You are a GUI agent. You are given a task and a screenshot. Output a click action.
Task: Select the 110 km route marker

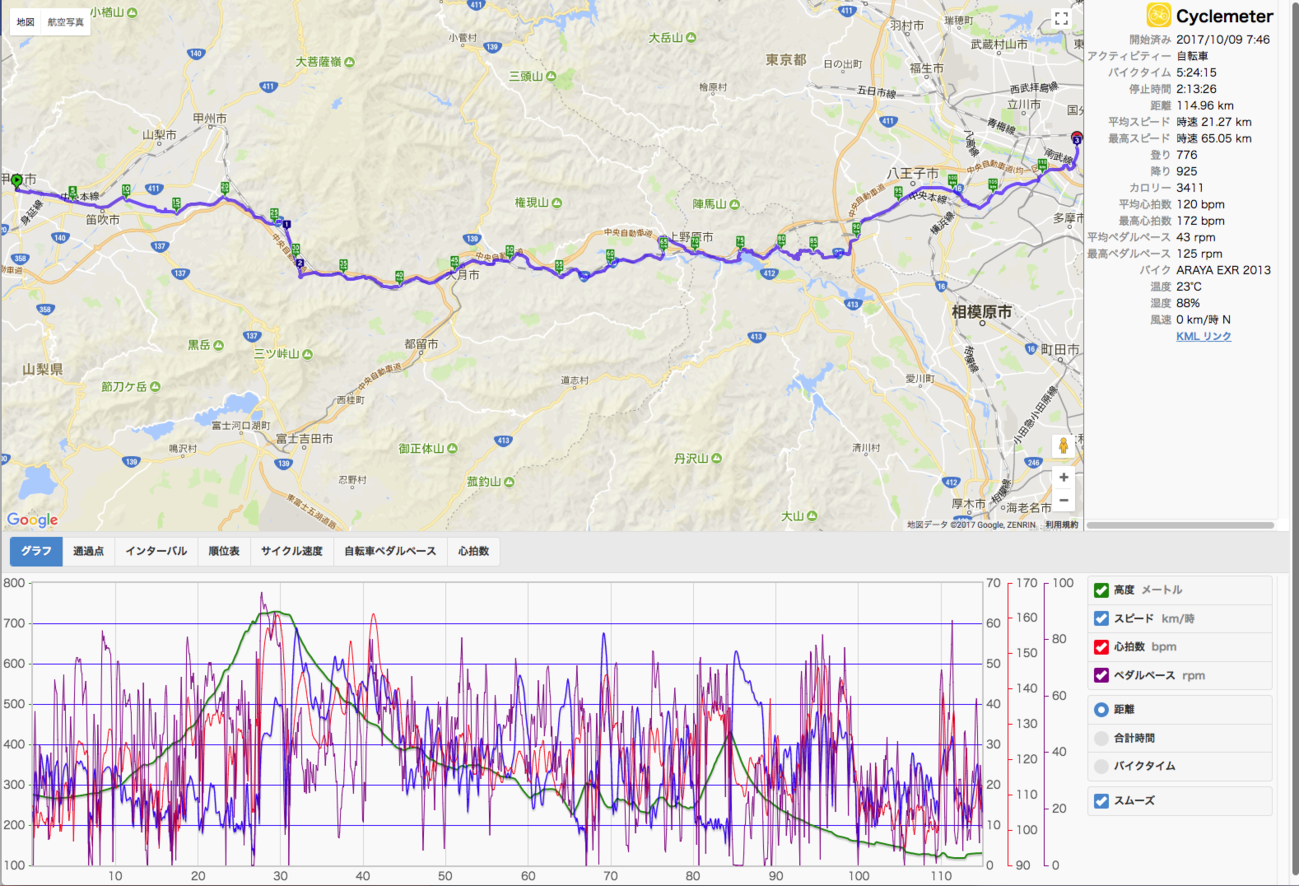[1043, 165]
